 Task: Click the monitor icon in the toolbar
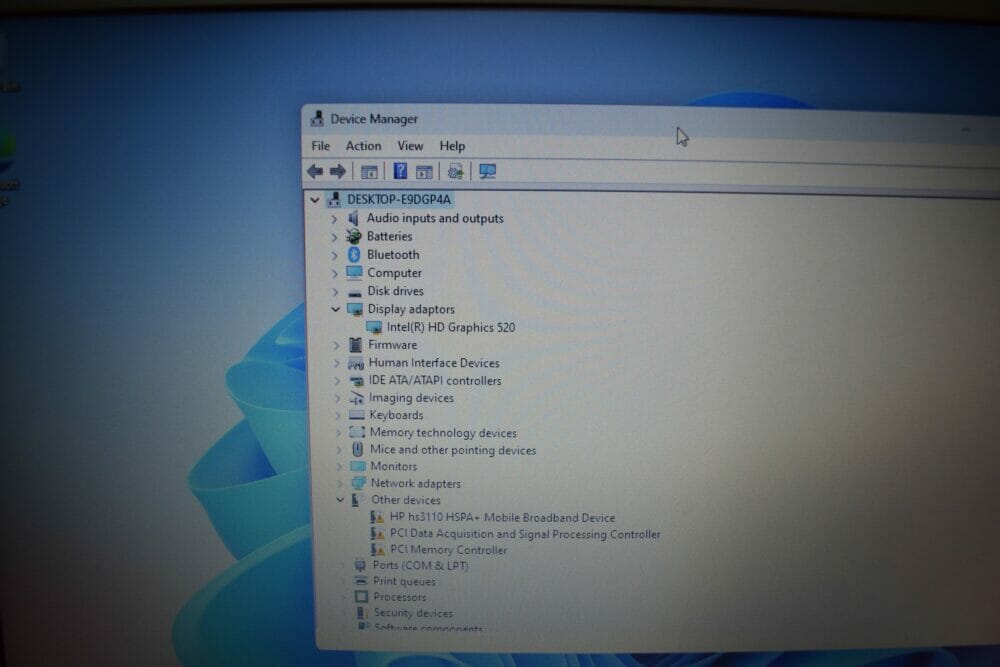[487, 171]
